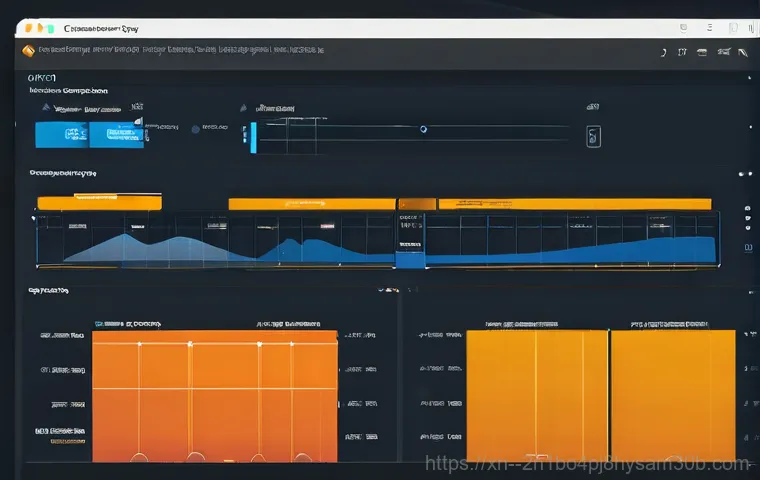The width and height of the screenshot is (760, 480).
Task: Click the circular handle on the horizontal slider
Action: (x=424, y=129)
